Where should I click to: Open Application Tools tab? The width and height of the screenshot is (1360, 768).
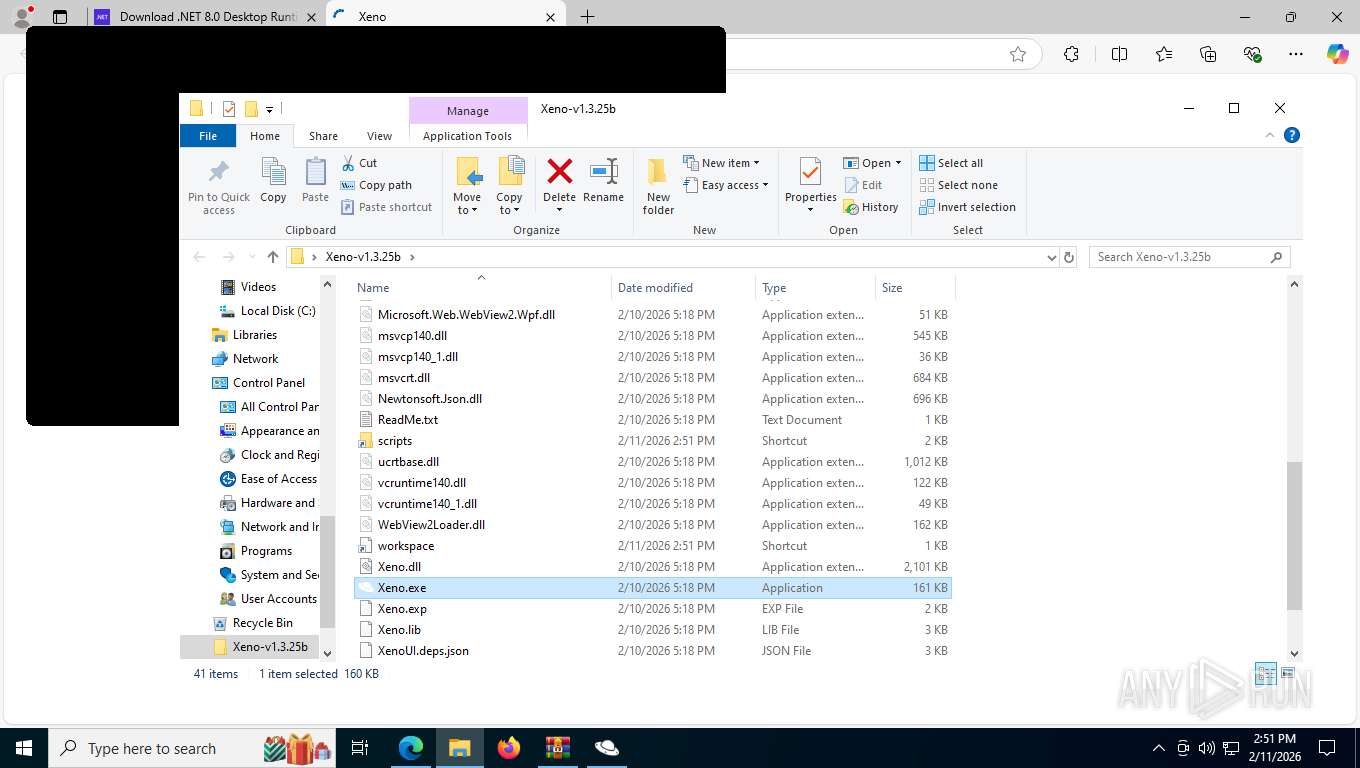pyautogui.click(x=467, y=136)
